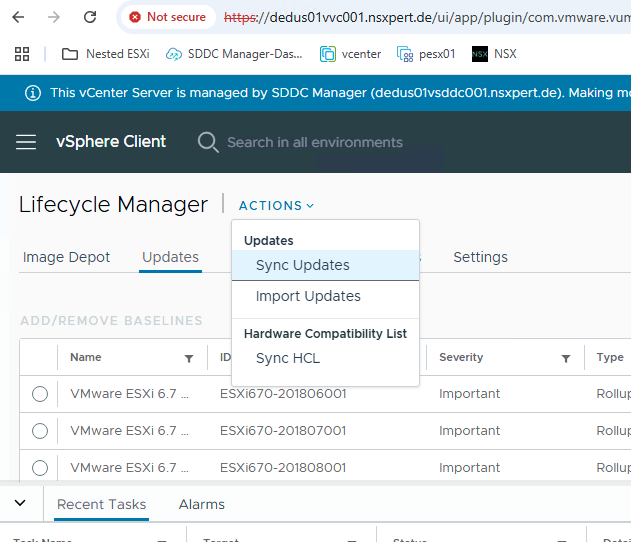
Task: Open the NSX bookmark
Action: pyautogui.click(x=495, y=54)
